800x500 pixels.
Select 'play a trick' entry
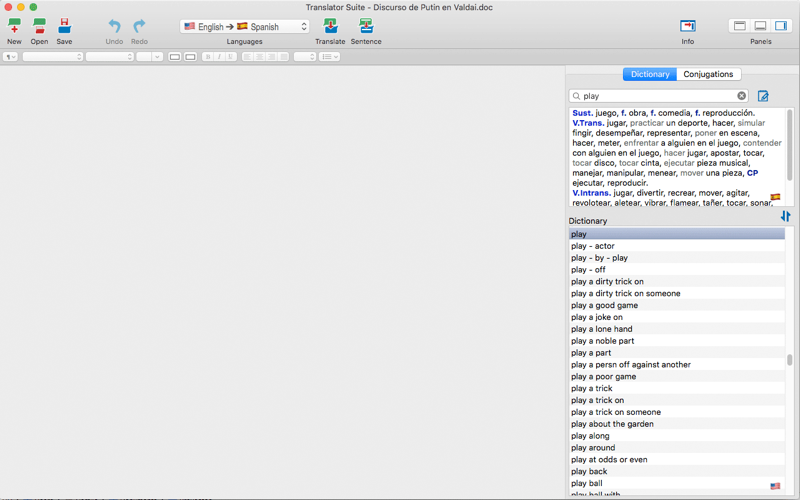[x=677, y=388]
